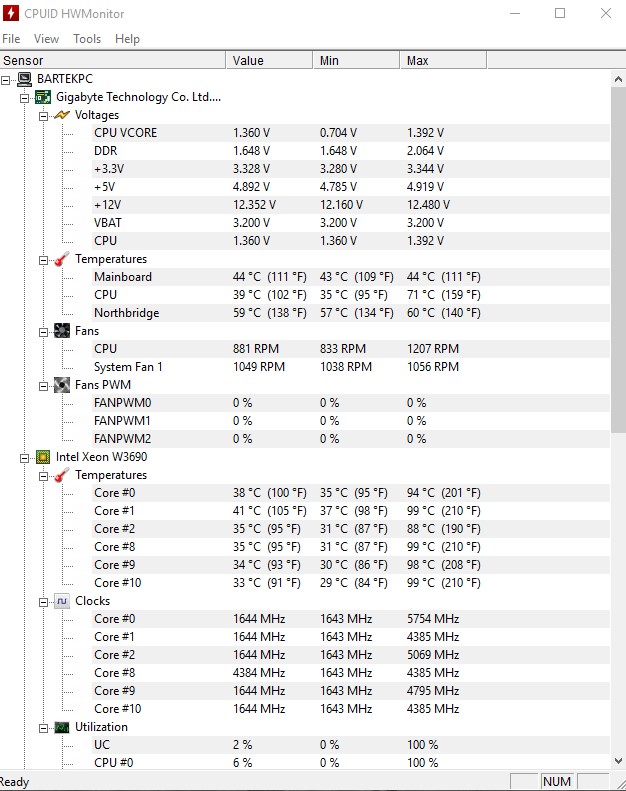This screenshot has height=791, width=626.
Task: Click the Gigabyte motherboard chip icon
Action: [x=43, y=97]
